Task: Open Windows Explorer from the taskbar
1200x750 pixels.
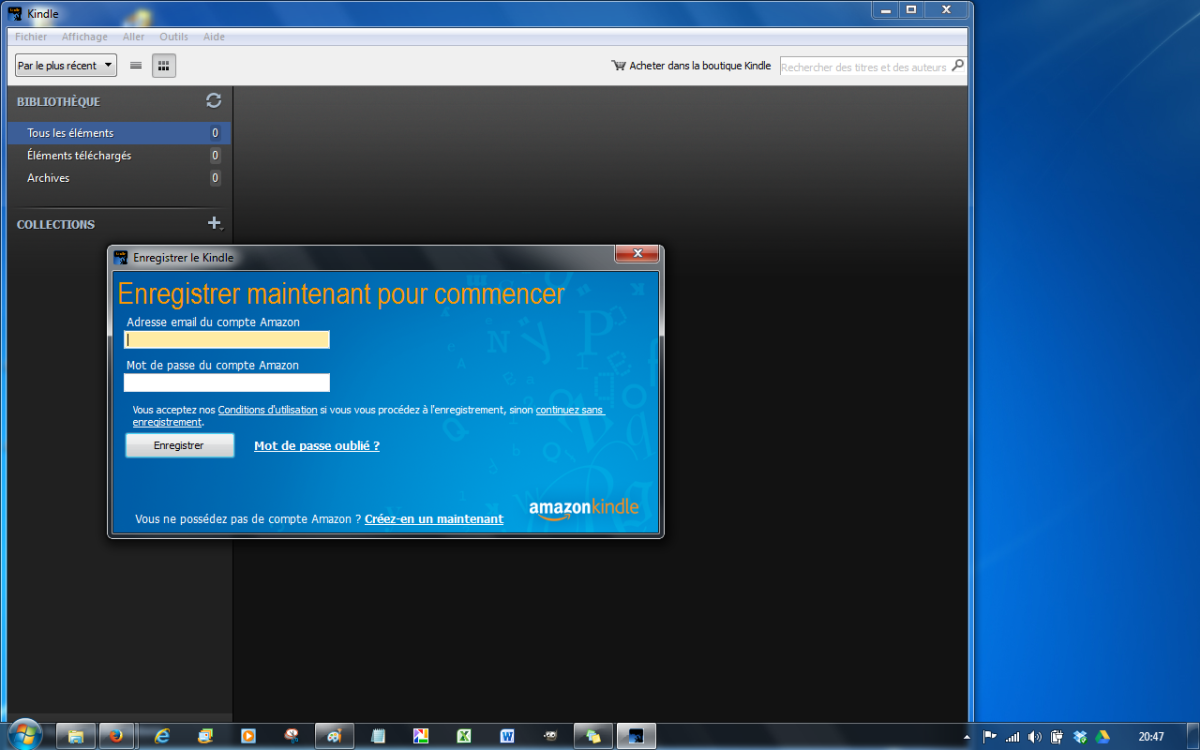Action: coord(76,736)
